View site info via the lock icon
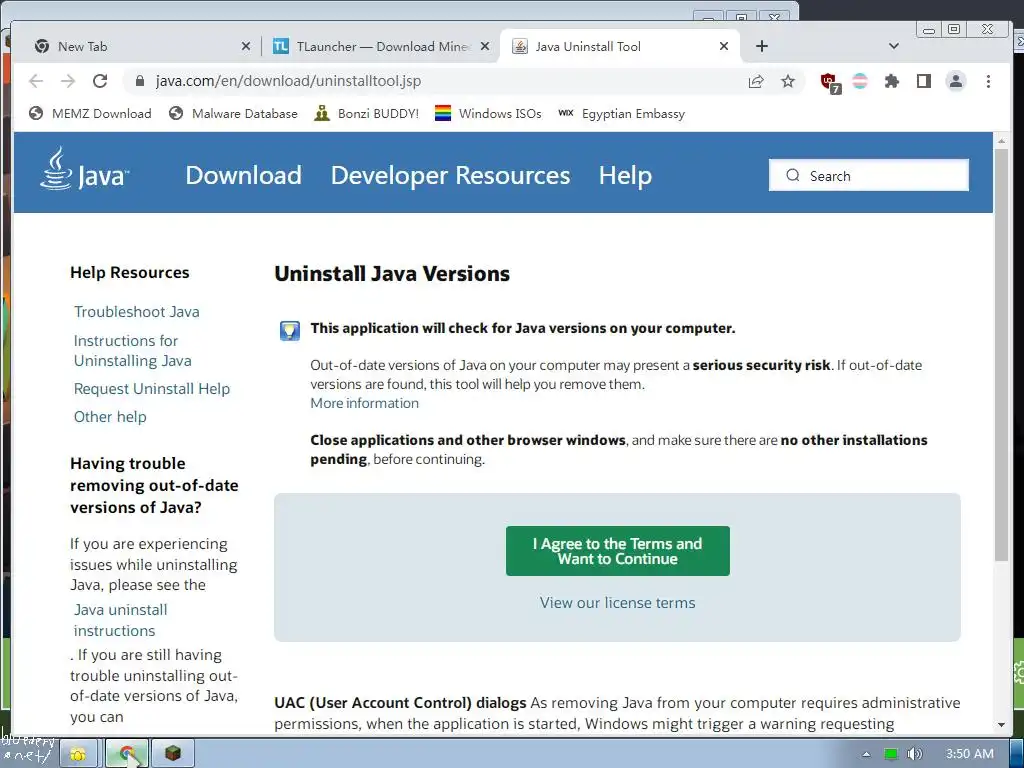The width and height of the screenshot is (1024, 768). click(x=139, y=81)
